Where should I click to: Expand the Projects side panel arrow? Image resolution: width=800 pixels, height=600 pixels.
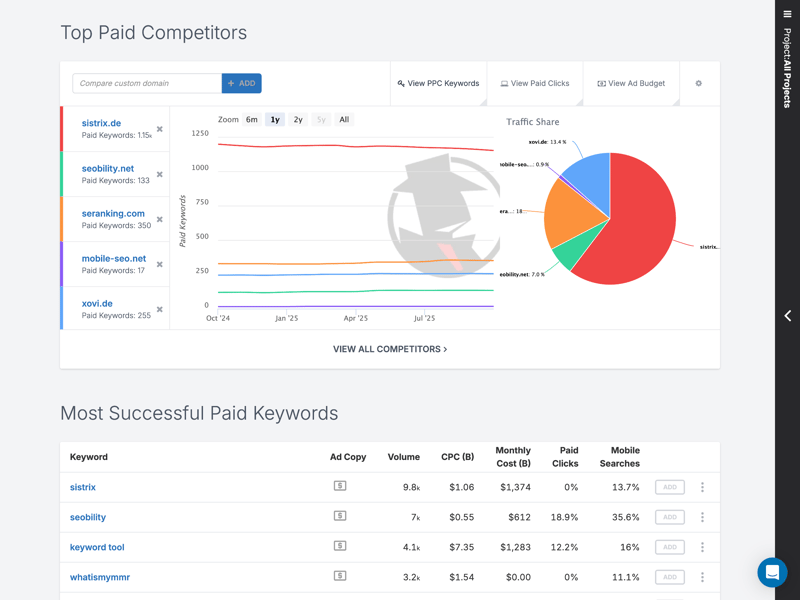788,316
